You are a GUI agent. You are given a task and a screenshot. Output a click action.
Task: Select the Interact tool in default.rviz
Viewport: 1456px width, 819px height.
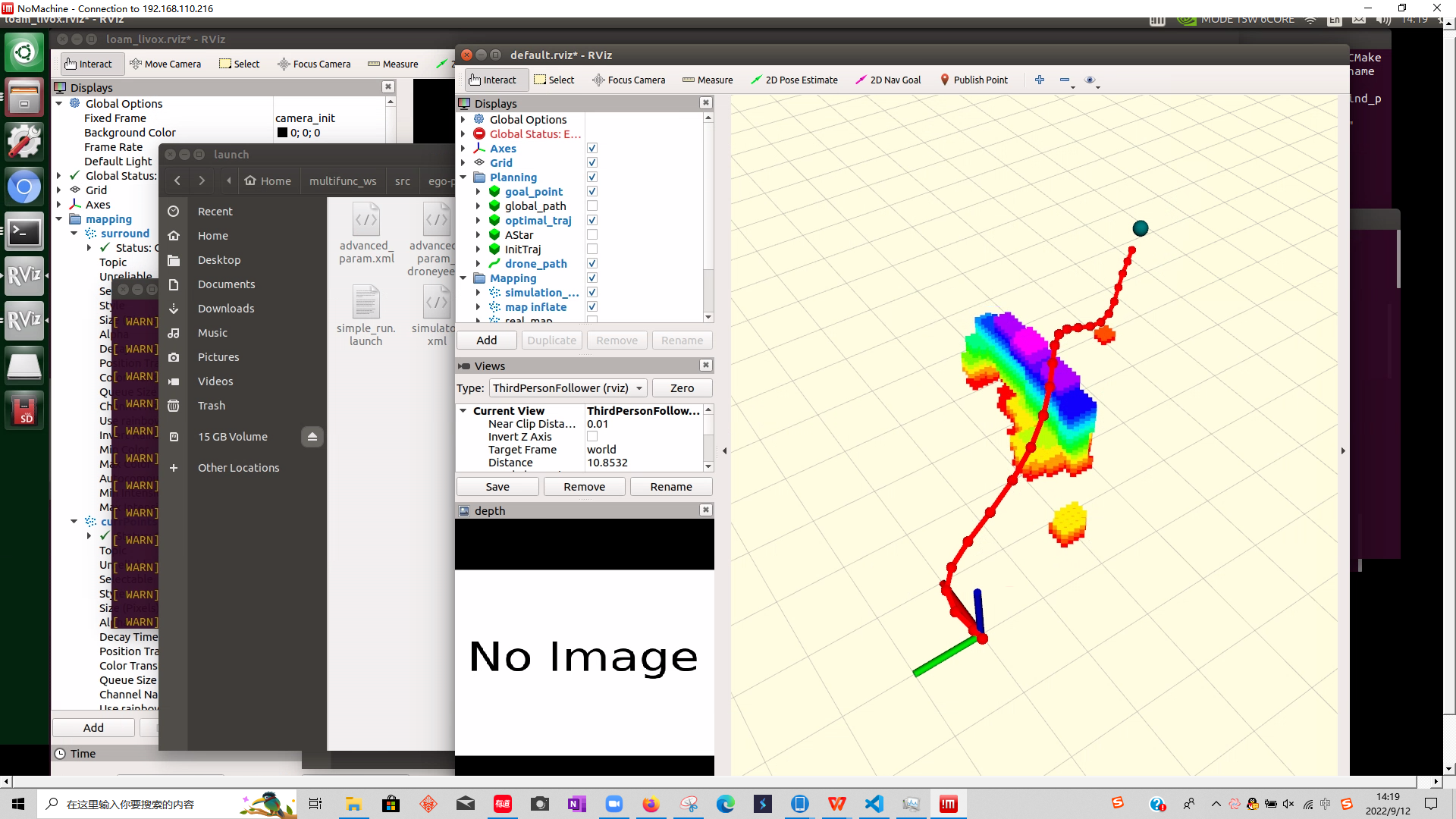pos(492,80)
